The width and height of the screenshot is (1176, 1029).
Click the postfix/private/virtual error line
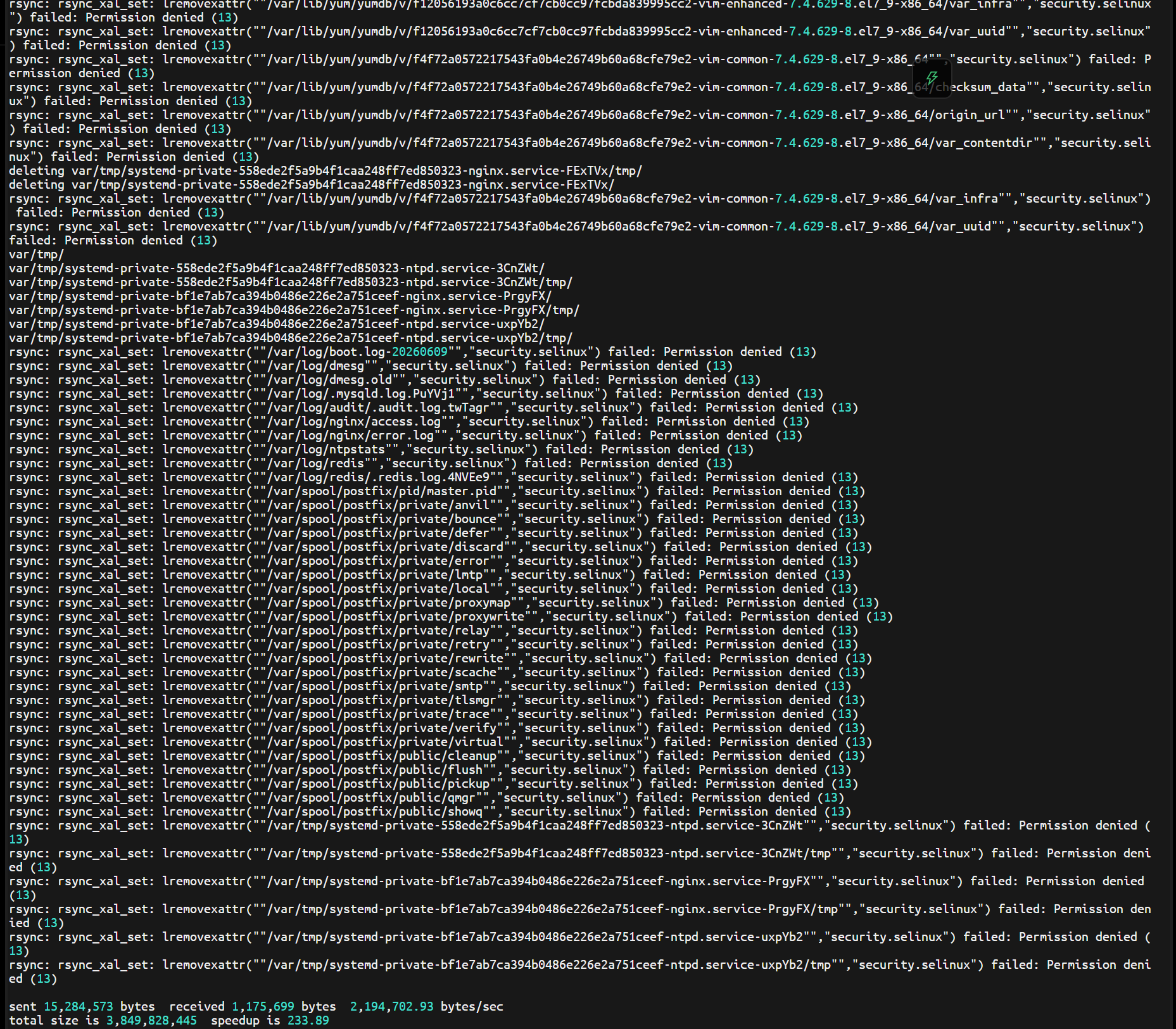440,742
